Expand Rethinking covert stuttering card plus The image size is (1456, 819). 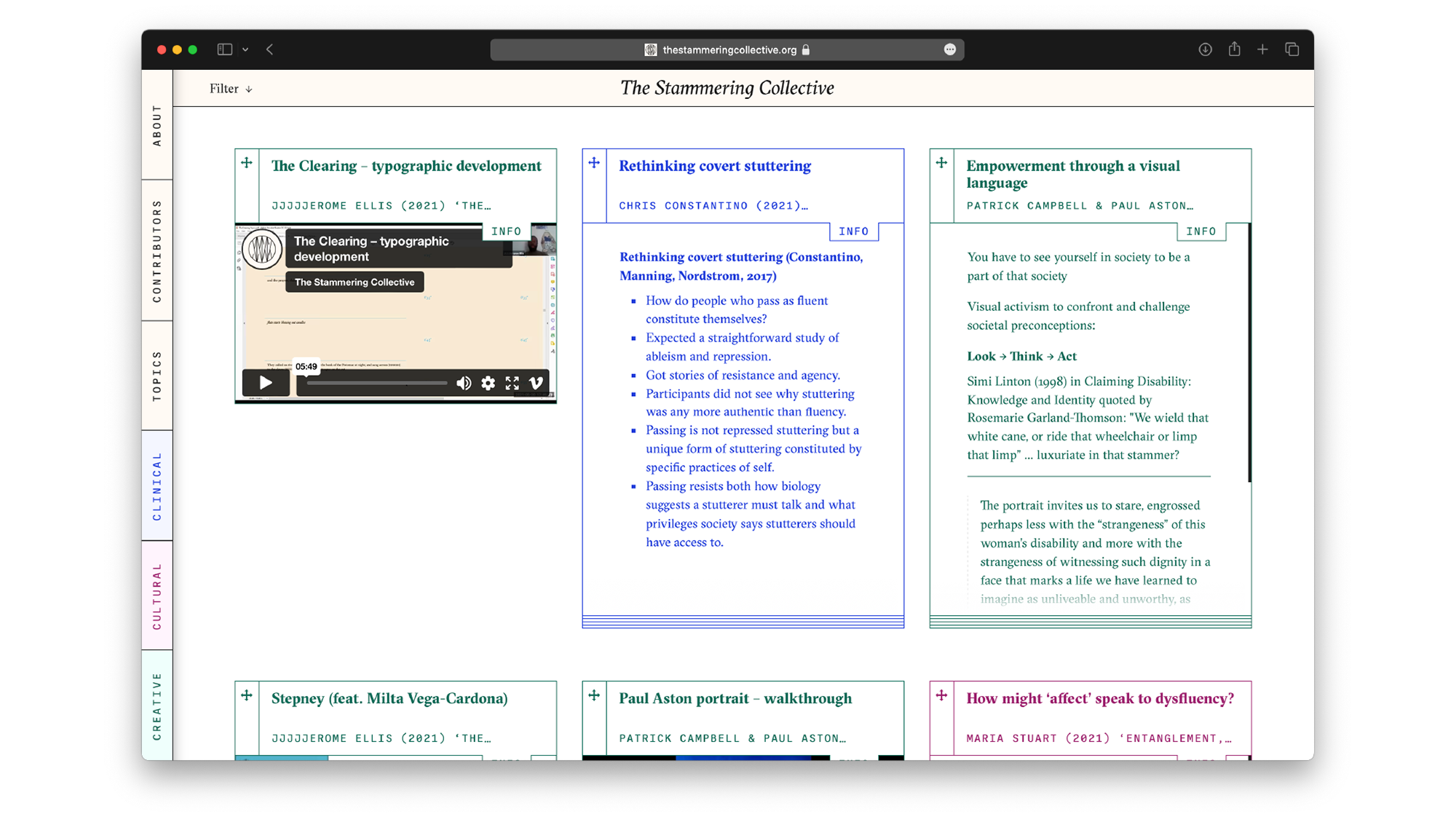(594, 163)
